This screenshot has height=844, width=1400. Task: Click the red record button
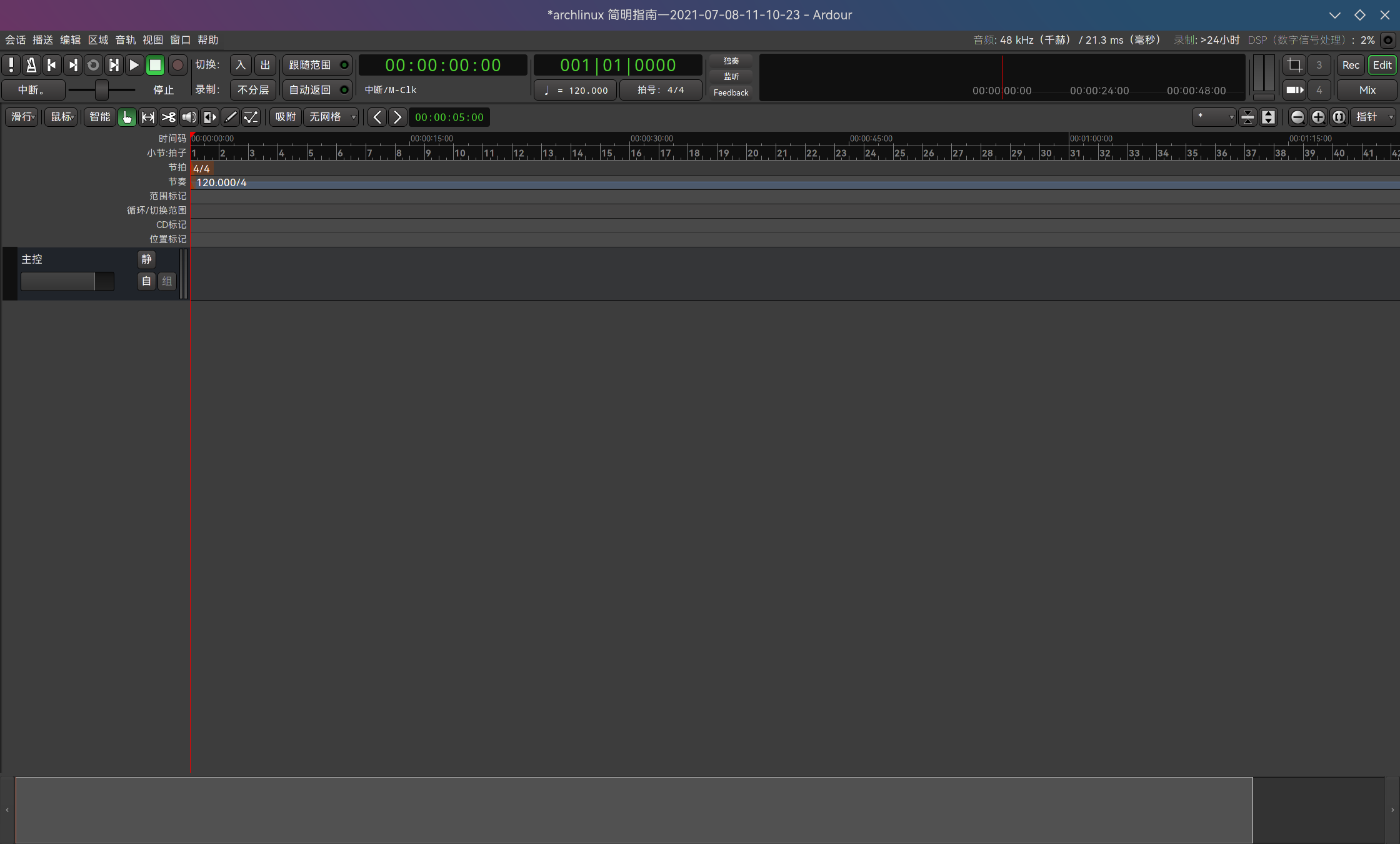177,65
